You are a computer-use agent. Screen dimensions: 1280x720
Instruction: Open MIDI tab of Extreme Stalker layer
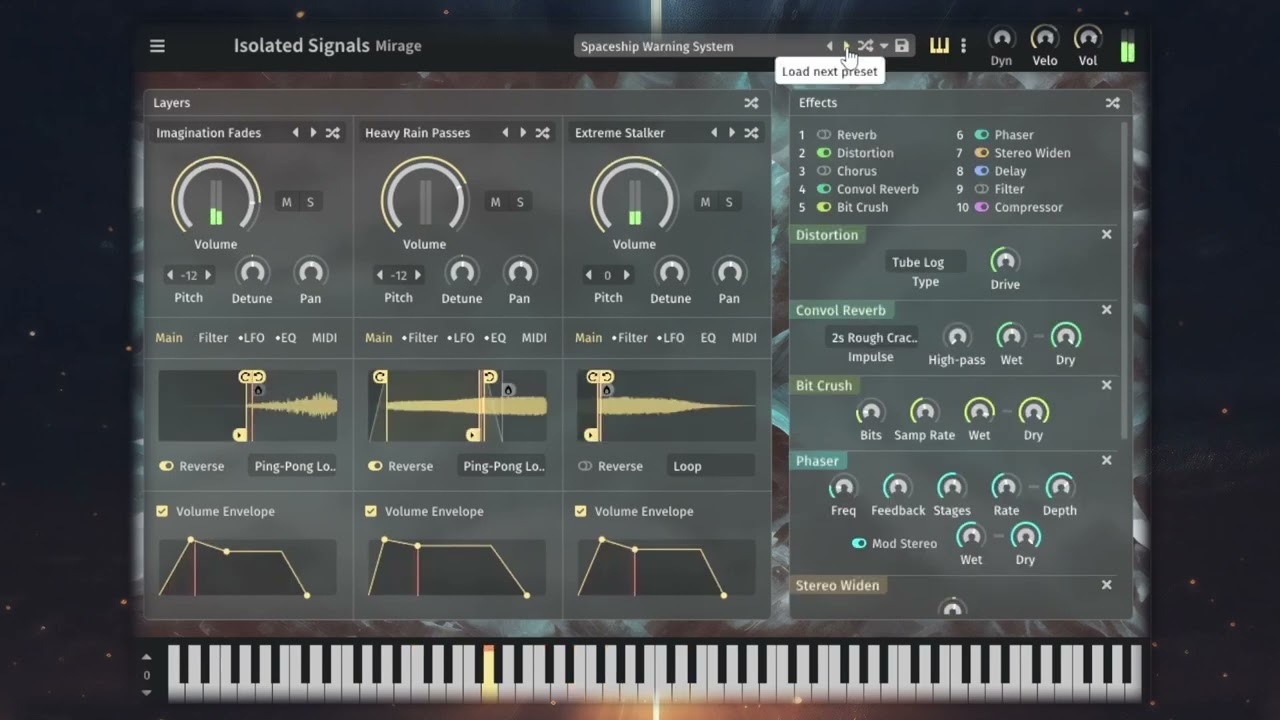(x=744, y=338)
